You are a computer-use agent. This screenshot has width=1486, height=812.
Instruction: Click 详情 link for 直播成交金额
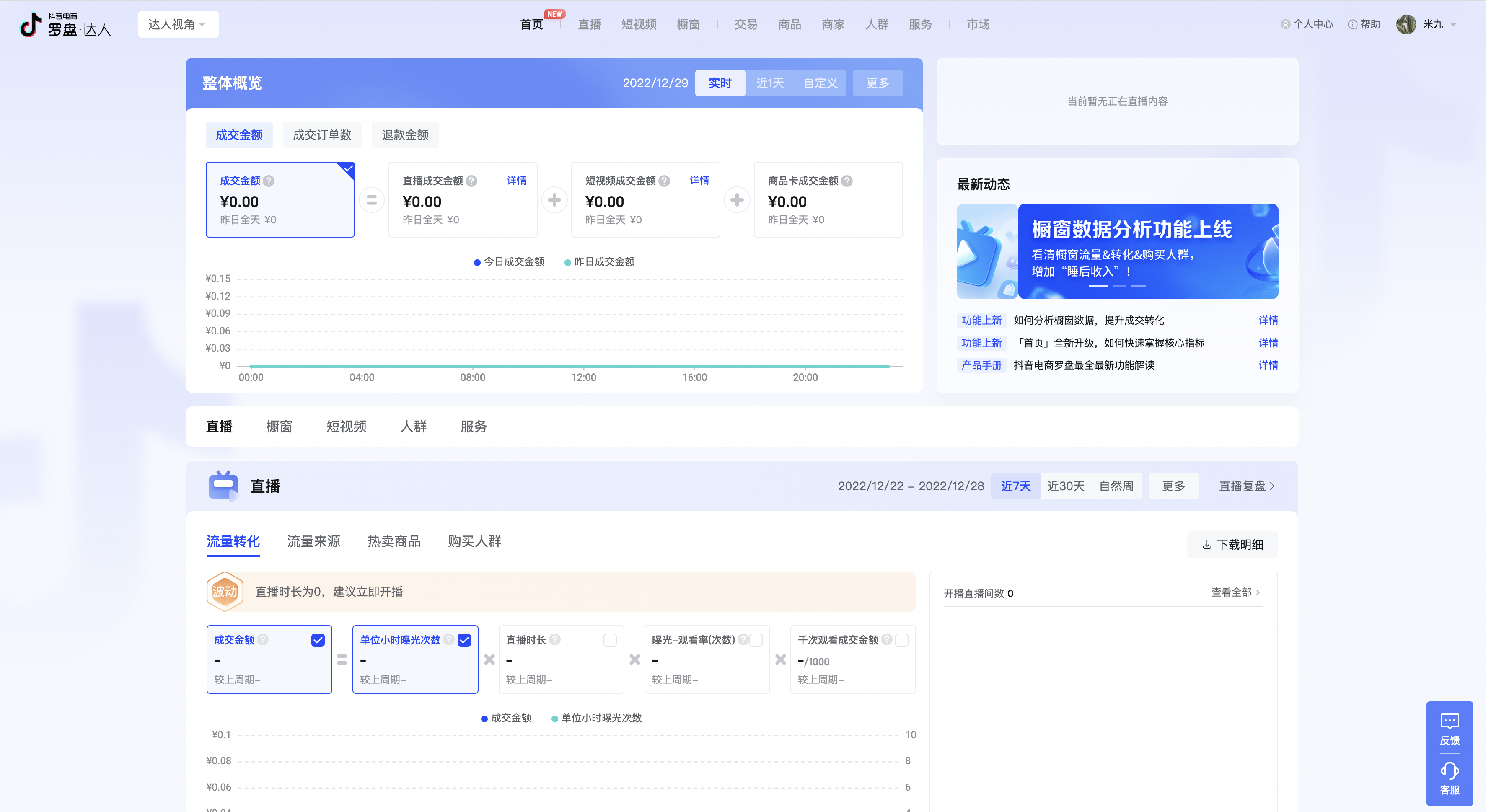(516, 181)
